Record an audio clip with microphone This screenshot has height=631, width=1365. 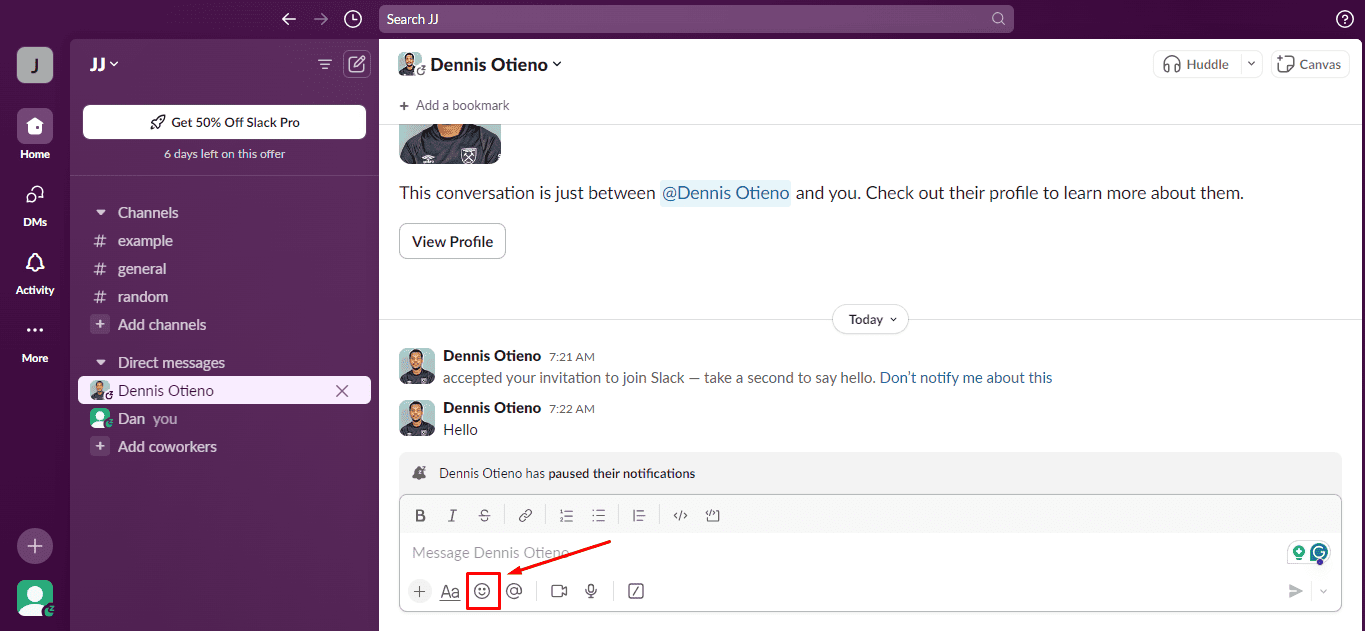[x=591, y=591]
